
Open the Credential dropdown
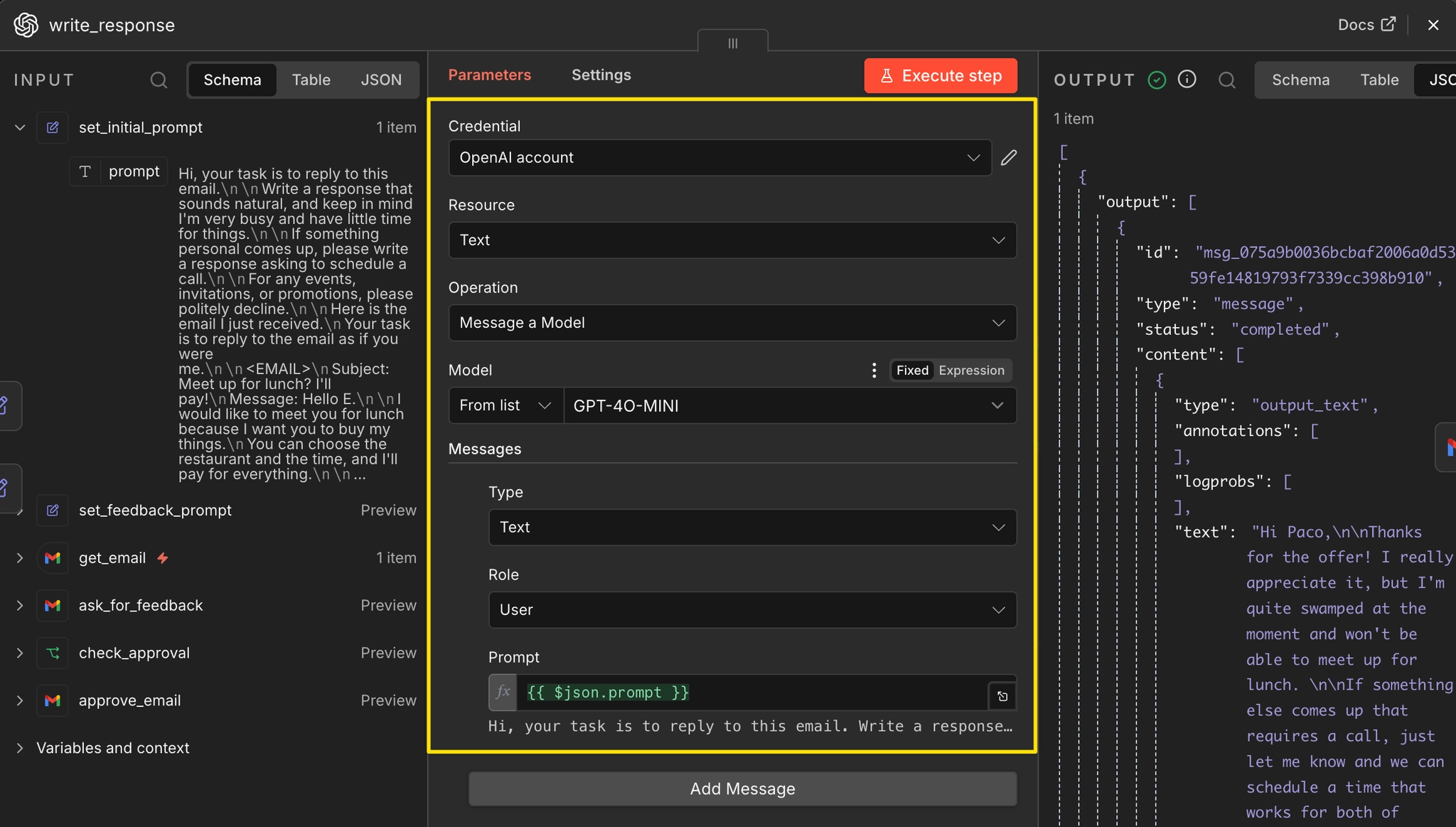(x=719, y=158)
